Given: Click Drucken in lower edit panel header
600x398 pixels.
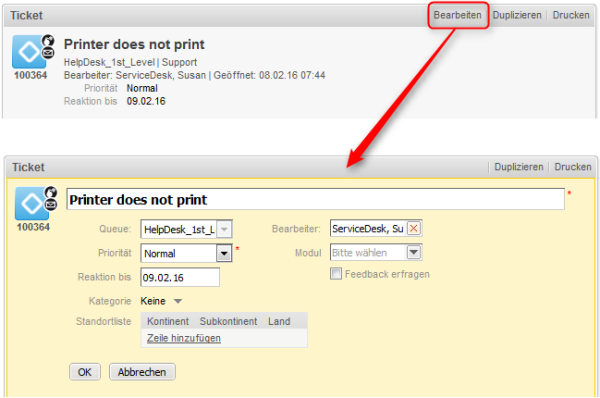Looking at the screenshot, I should tap(573, 167).
